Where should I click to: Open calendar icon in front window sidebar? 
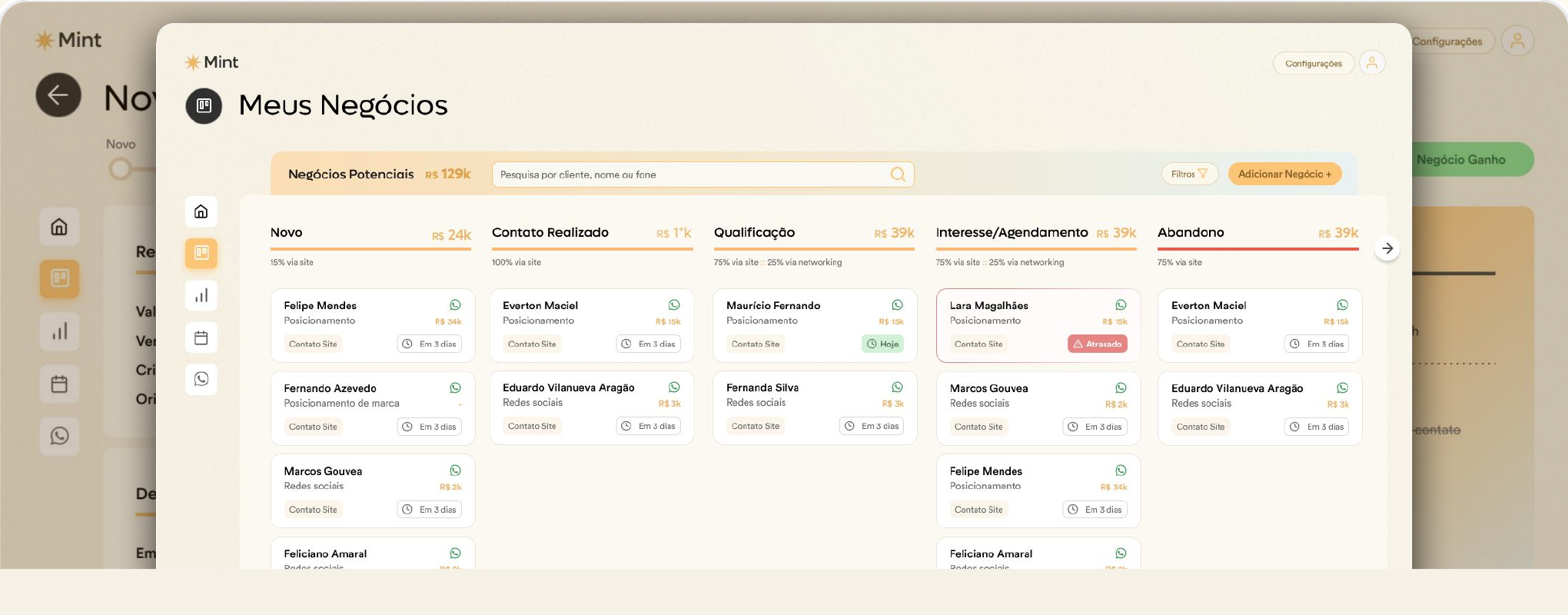(201, 337)
